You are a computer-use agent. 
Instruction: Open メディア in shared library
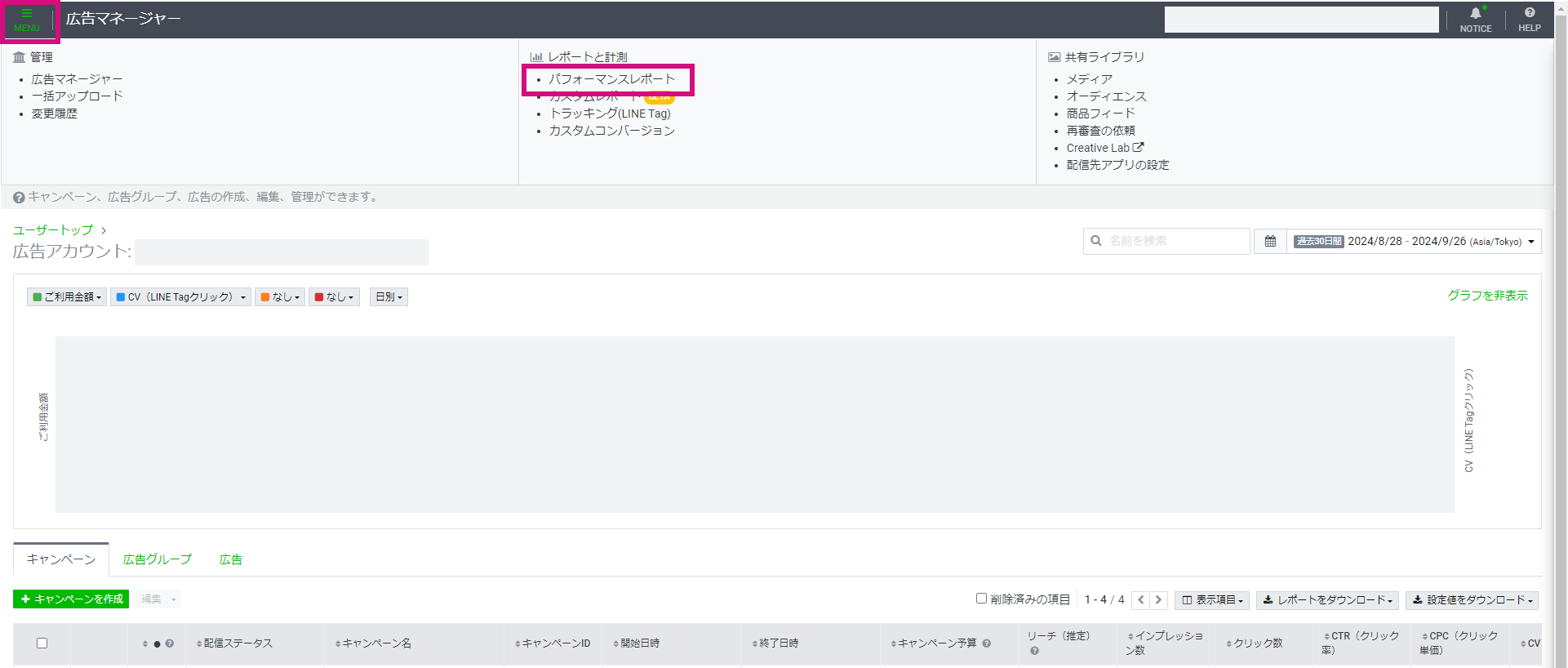1089,79
